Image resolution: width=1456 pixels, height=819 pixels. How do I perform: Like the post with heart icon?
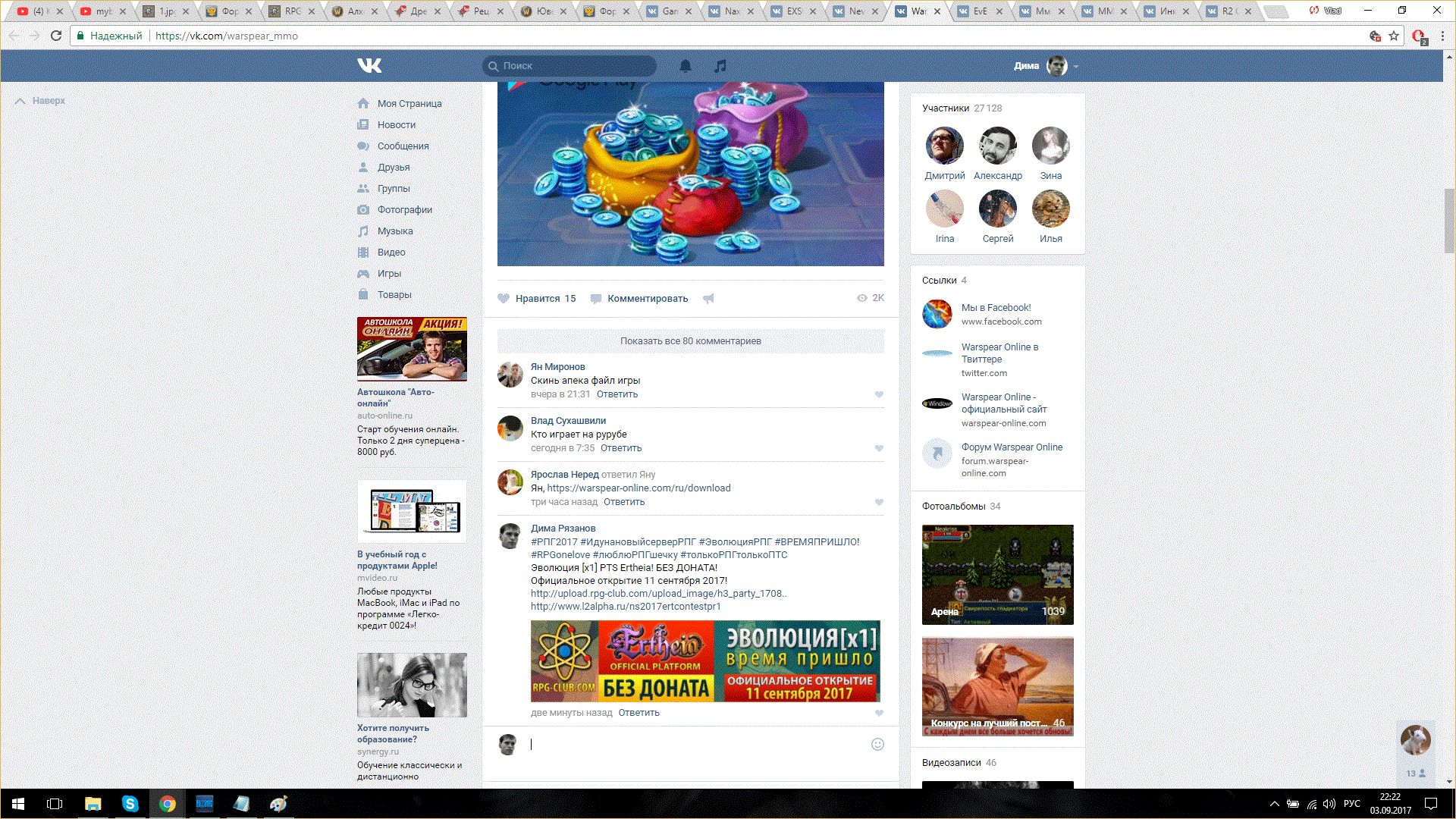504,299
